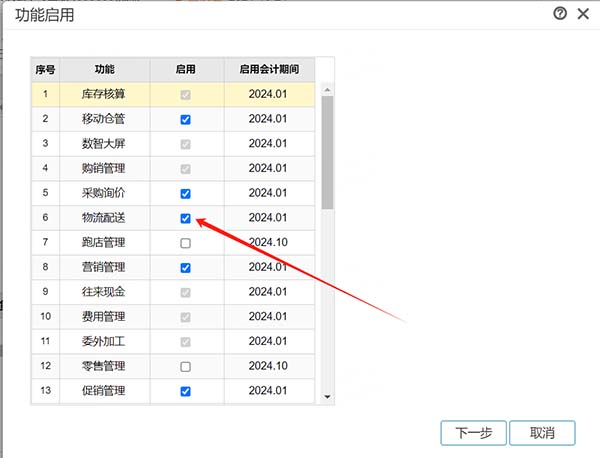Toggle the 促销管理 checkbox

click(185, 391)
